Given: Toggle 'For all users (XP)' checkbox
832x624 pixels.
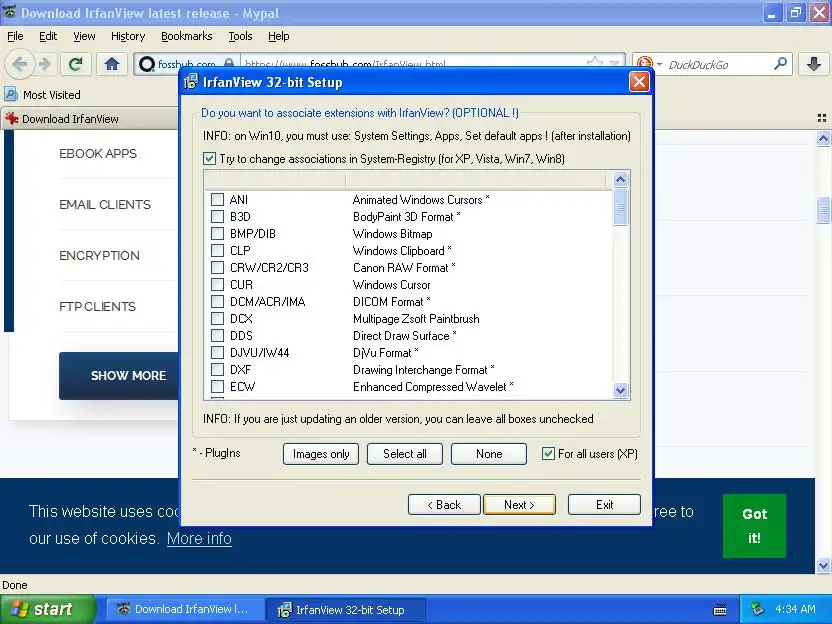Looking at the screenshot, I should coord(548,454).
